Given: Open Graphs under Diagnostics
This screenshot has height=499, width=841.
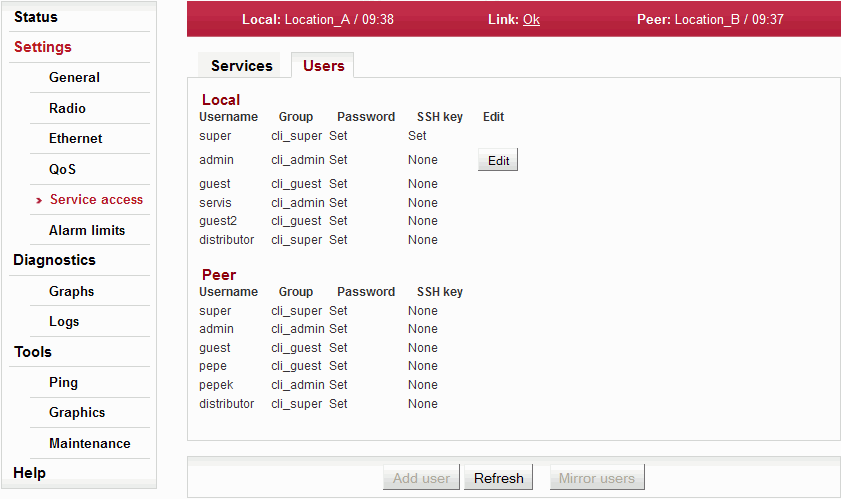Looking at the screenshot, I should click(71, 291).
